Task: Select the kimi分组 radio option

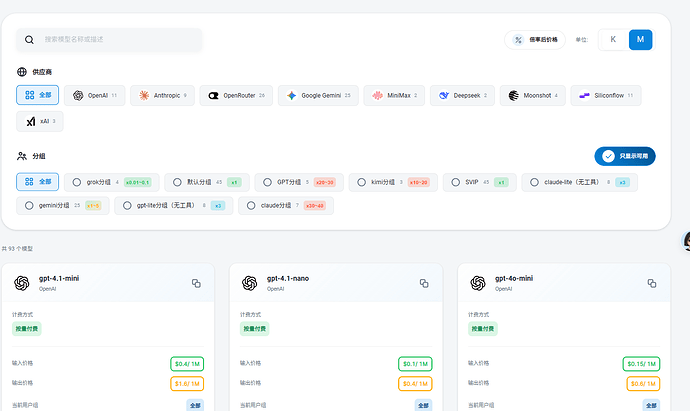Action: (x=361, y=182)
